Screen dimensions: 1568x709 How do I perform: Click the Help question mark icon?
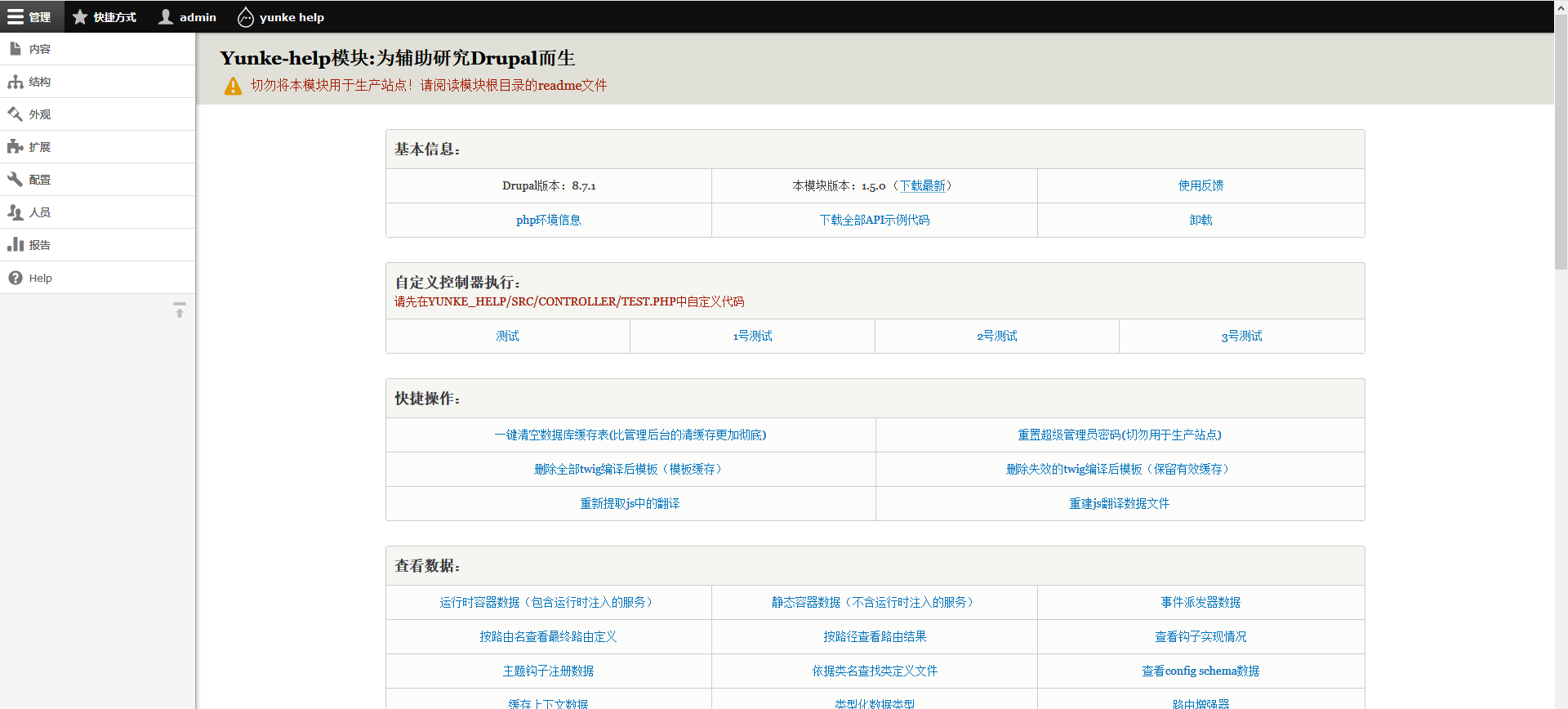[16, 278]
